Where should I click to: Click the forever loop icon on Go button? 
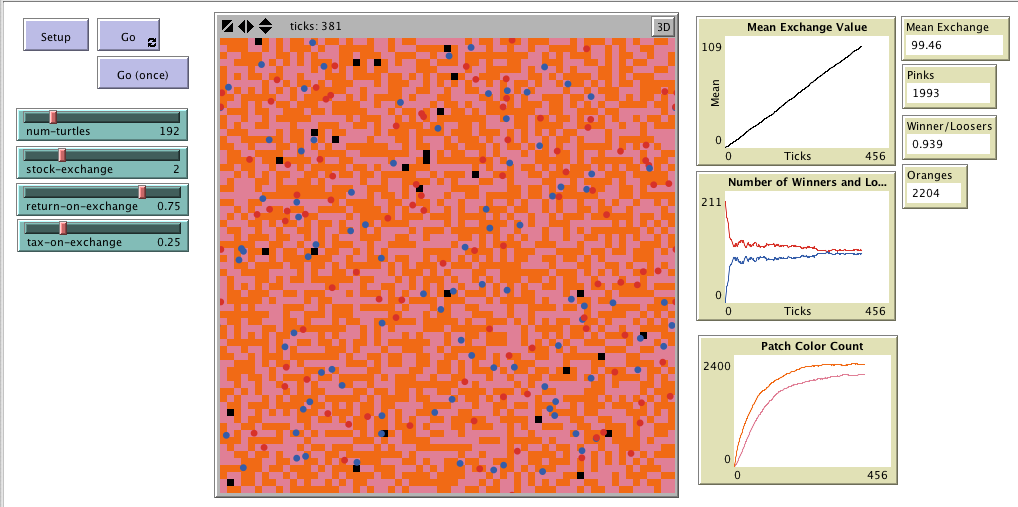point(151,42)
